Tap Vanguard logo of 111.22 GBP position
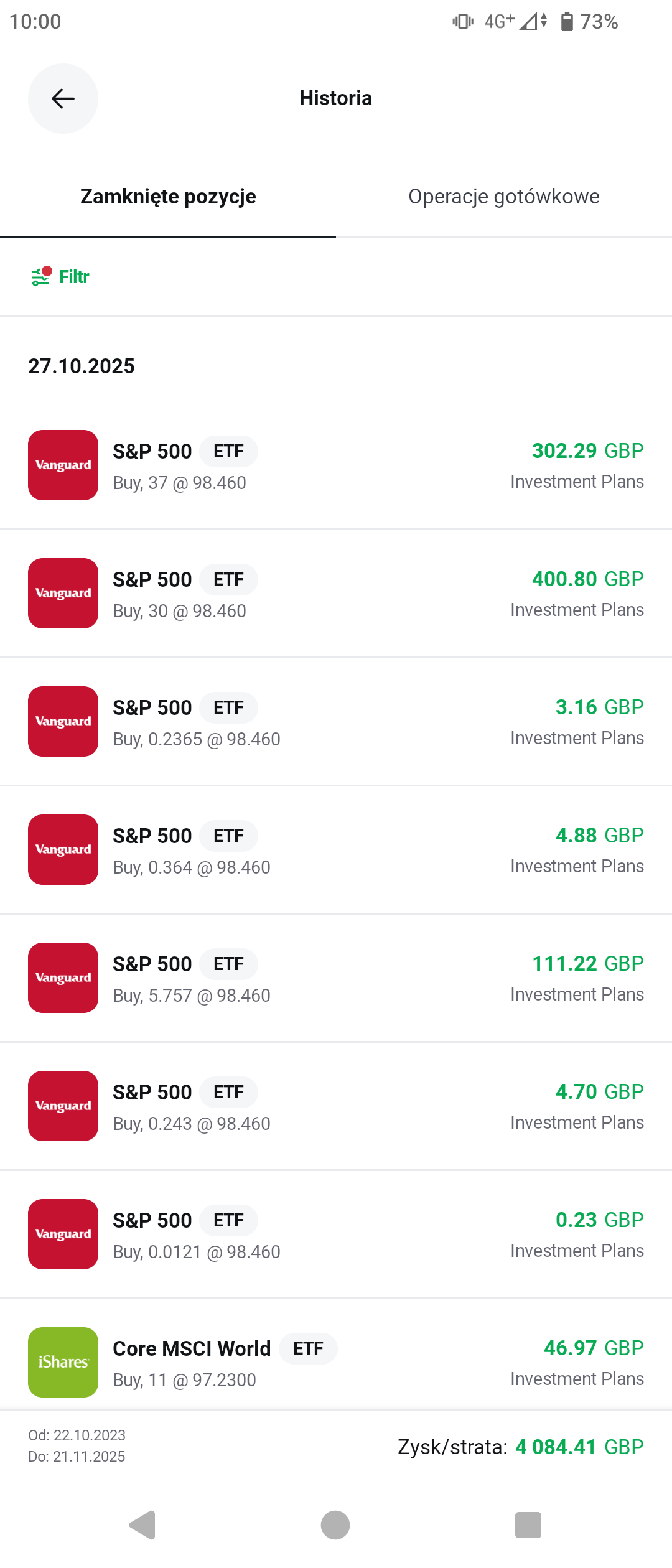Screen dimensions: 672x1568 click(x=63, y=978)
